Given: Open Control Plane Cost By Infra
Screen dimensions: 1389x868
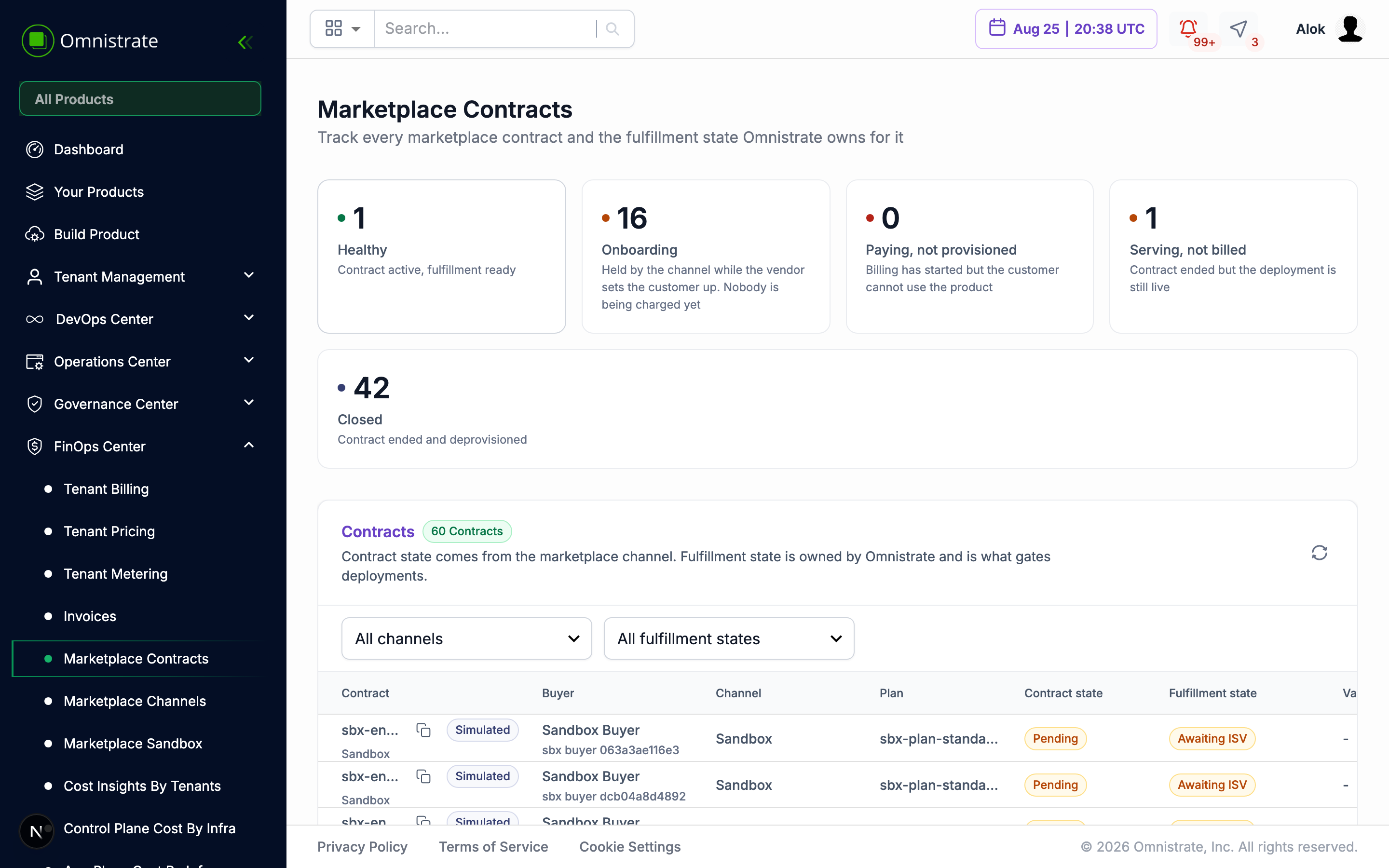Looking at the screenshot, I should (x=149, y=828).
